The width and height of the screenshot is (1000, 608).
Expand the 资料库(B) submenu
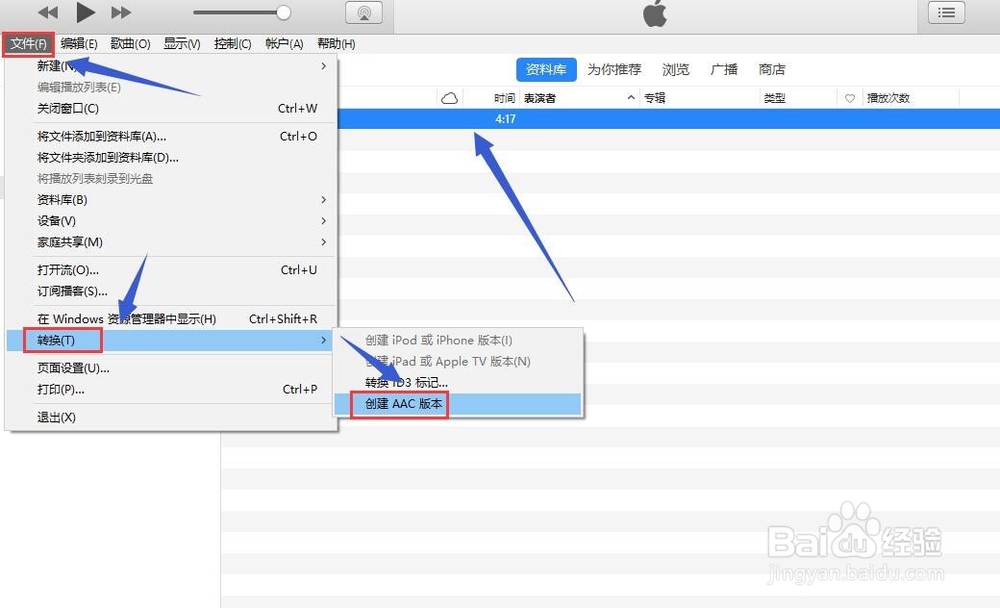coord(171,200)
